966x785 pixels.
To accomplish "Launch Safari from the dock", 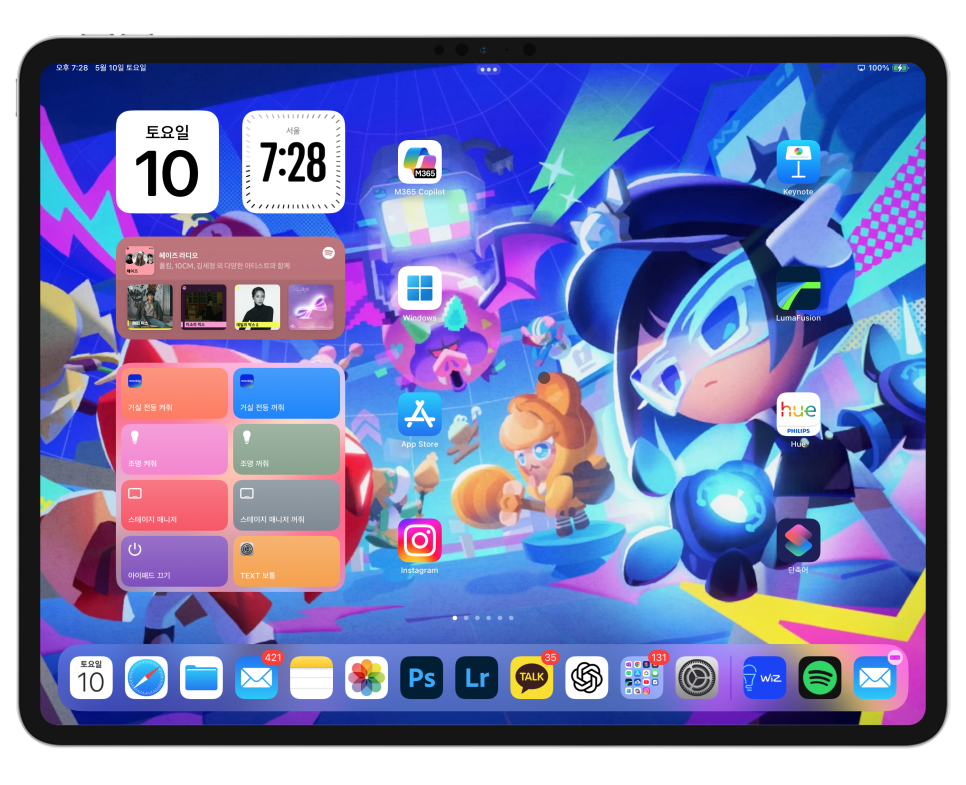I will click(146, 678).
